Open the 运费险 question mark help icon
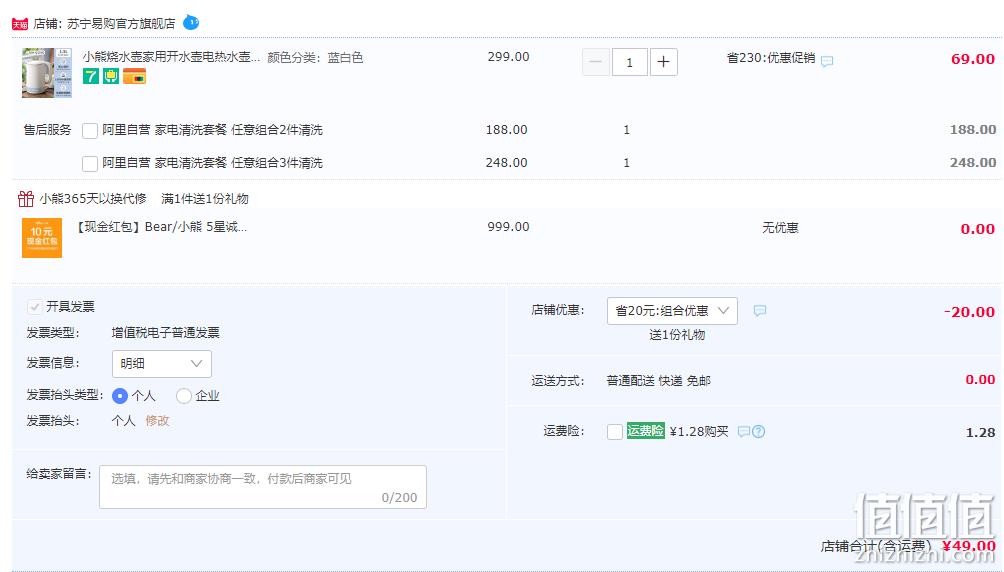The height and width of the screenshot is (572, 1004). (758, 432)
